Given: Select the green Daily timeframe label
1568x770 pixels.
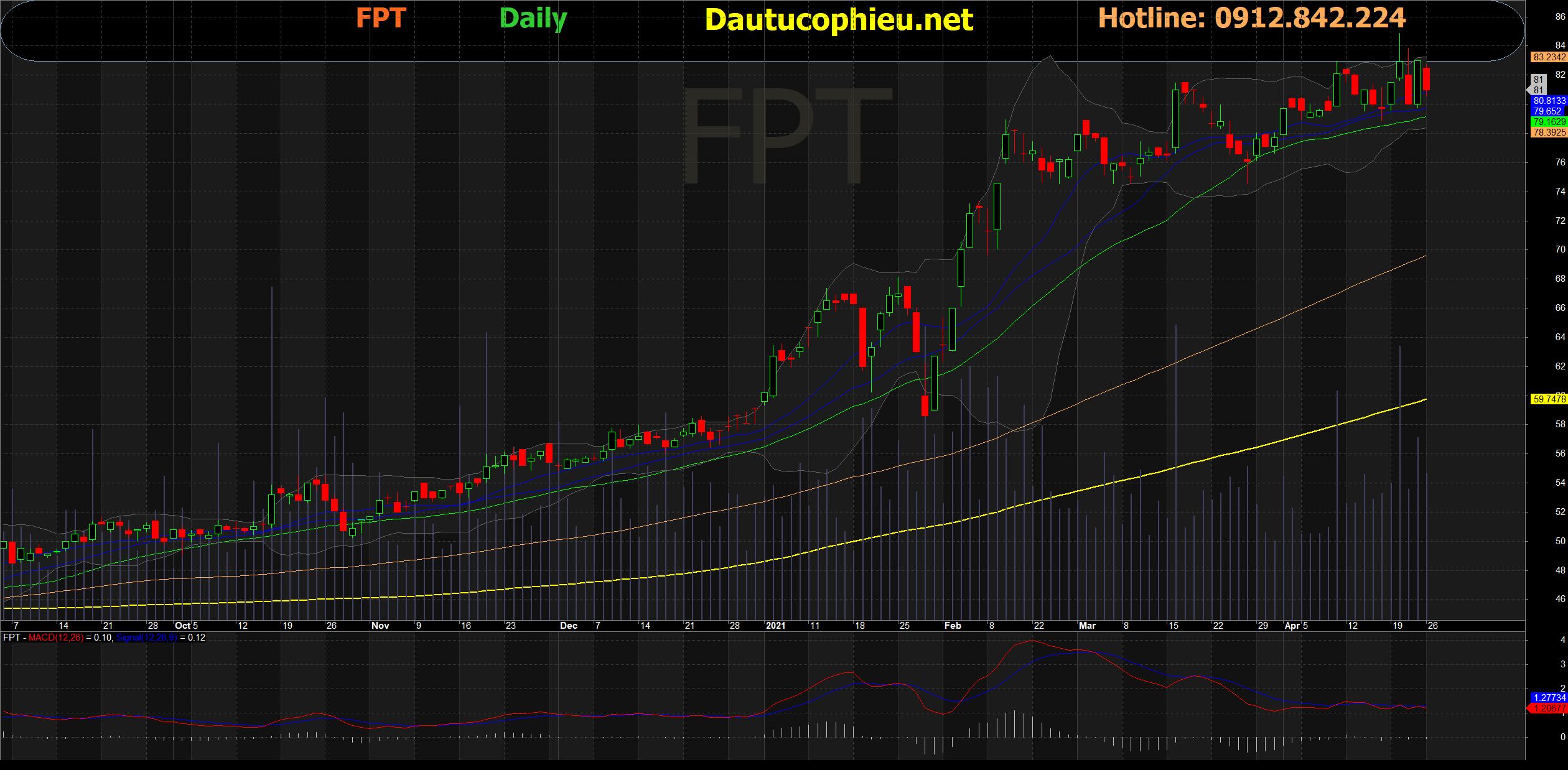Looking at the screenshot, I should (x=533, y=19).
